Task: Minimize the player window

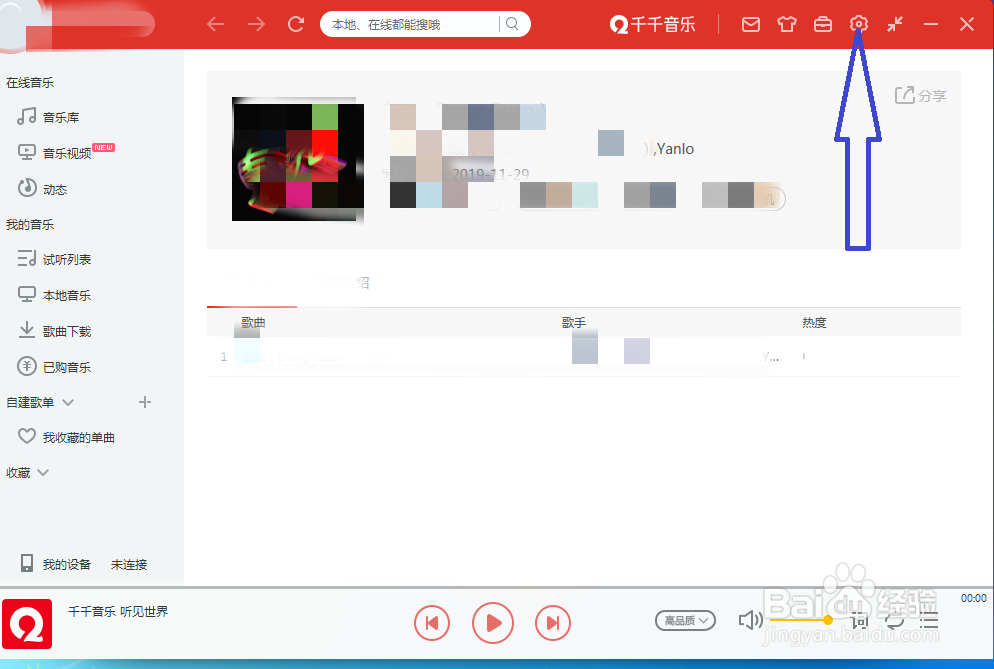Action: pyautogui.click(x=931, y=25)
